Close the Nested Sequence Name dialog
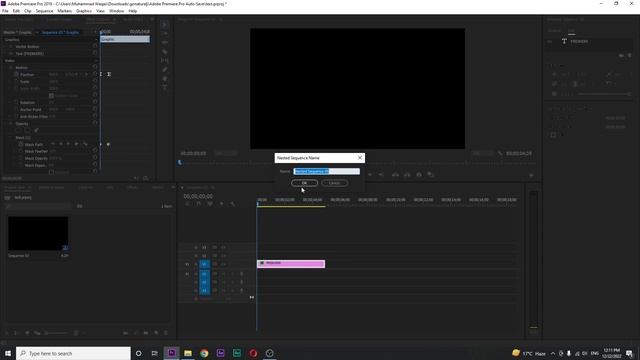Image resolution: width=640 pixels, height=360 pixels. pyautogui.click(x=360, y=158)
